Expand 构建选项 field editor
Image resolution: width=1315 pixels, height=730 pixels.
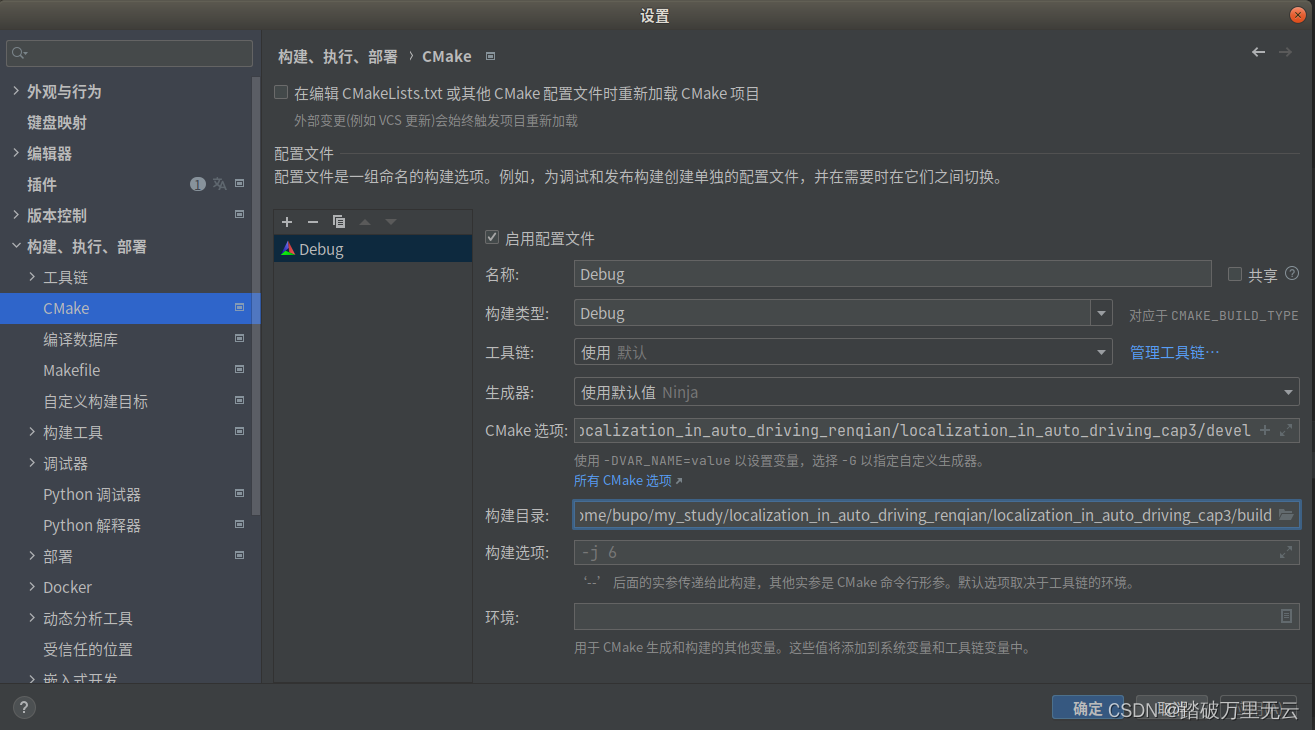[1286, 552]
